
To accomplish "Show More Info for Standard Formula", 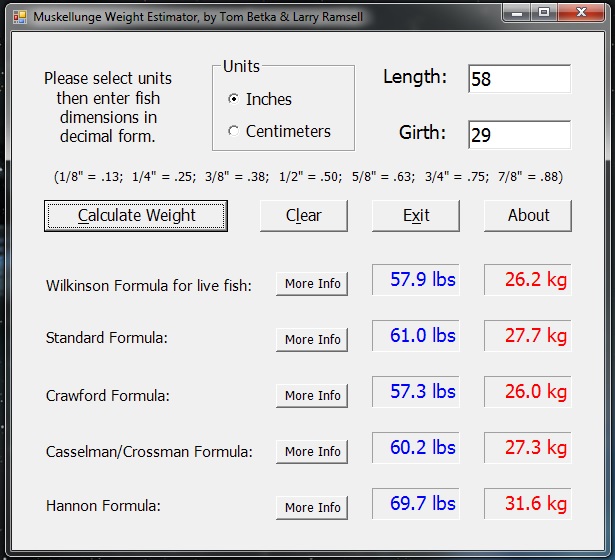I will point(312,340).
